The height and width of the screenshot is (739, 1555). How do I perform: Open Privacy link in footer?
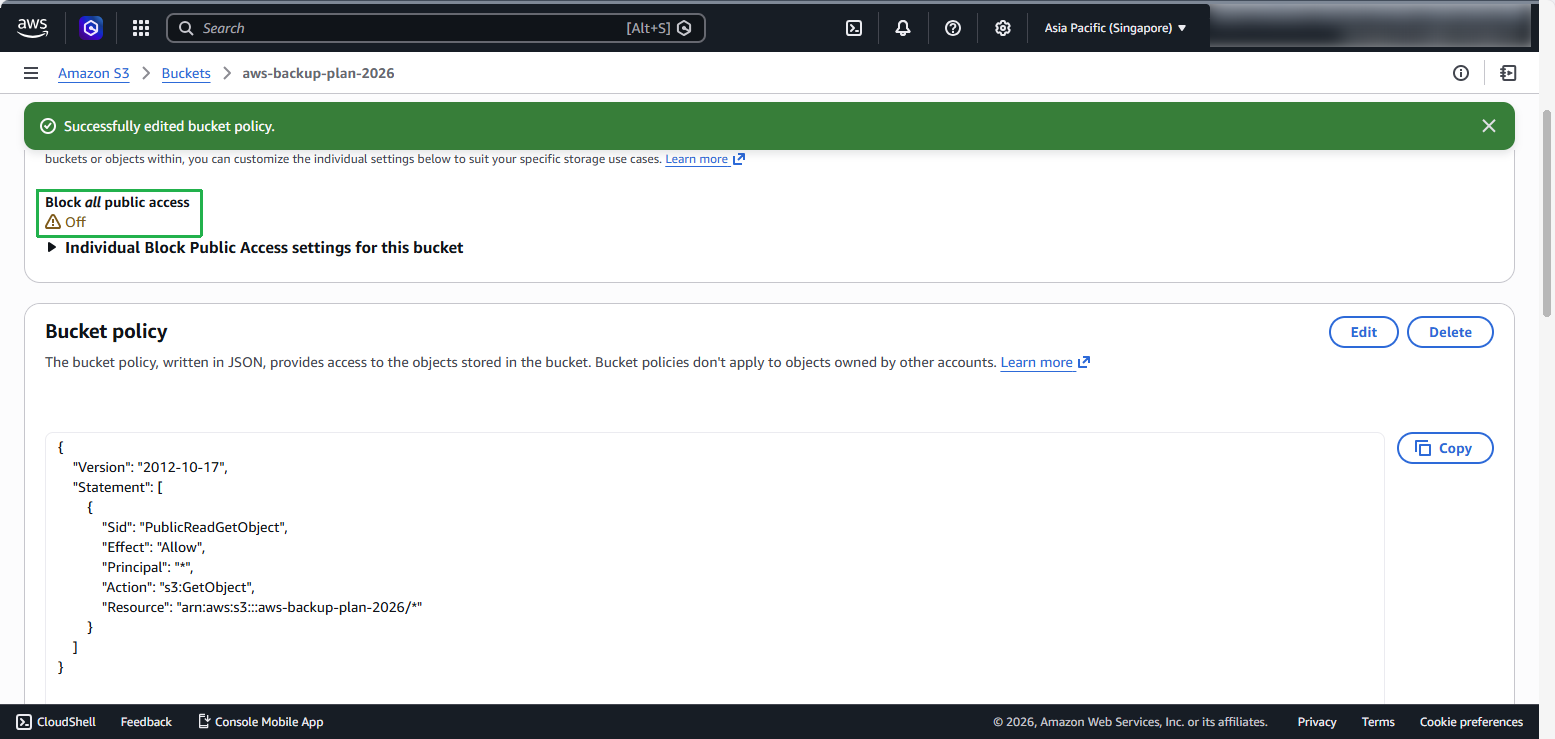tap(1317, 721)
